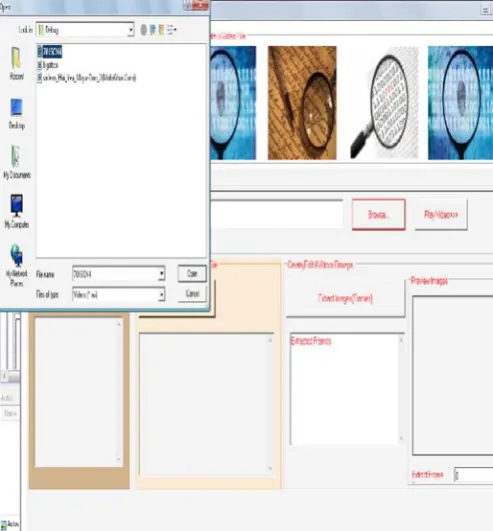Click the video path text field beside Browse
The height and width of the screenshot is (531, 493).
pos(276,214)
